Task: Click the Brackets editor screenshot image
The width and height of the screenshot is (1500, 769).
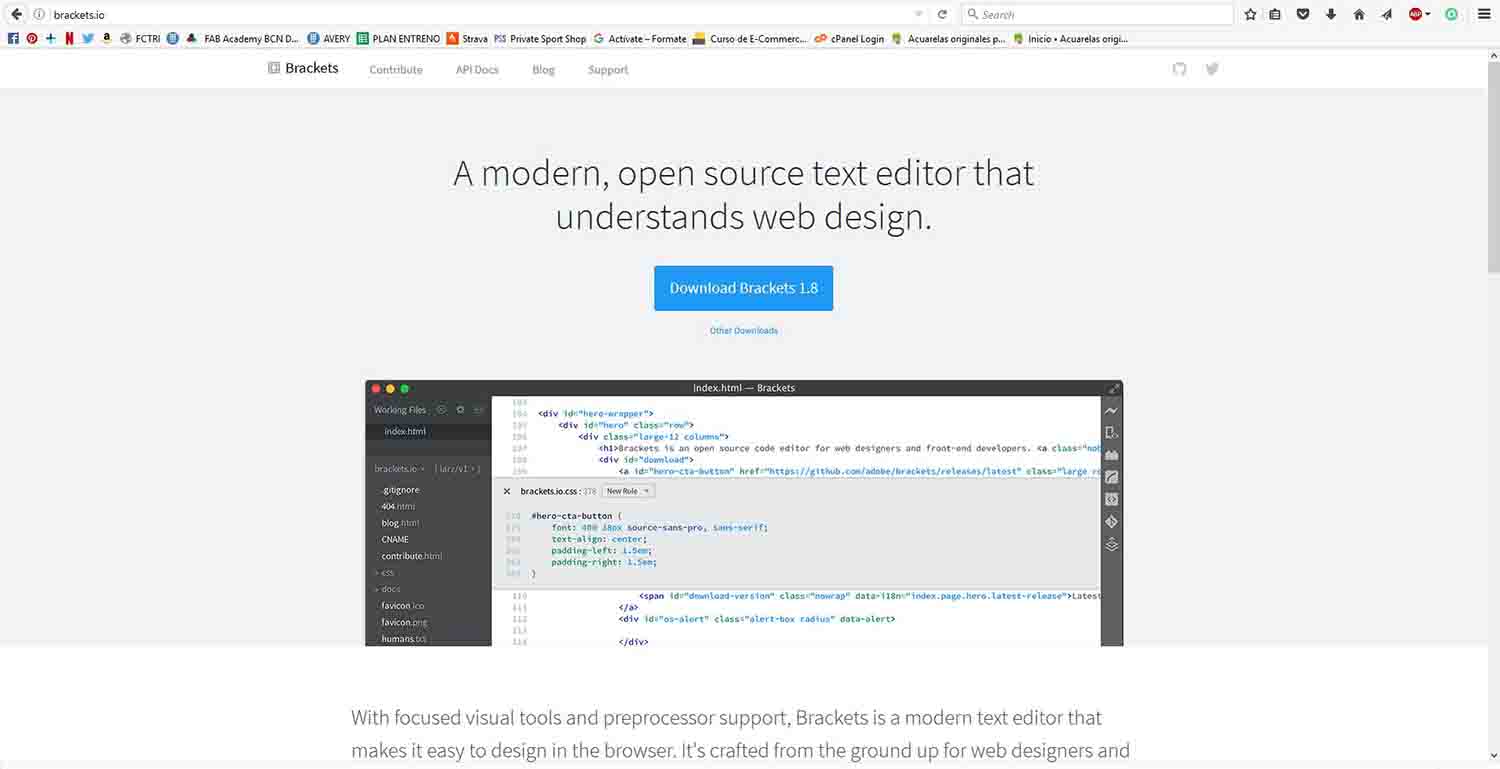Action: [744, 513]
